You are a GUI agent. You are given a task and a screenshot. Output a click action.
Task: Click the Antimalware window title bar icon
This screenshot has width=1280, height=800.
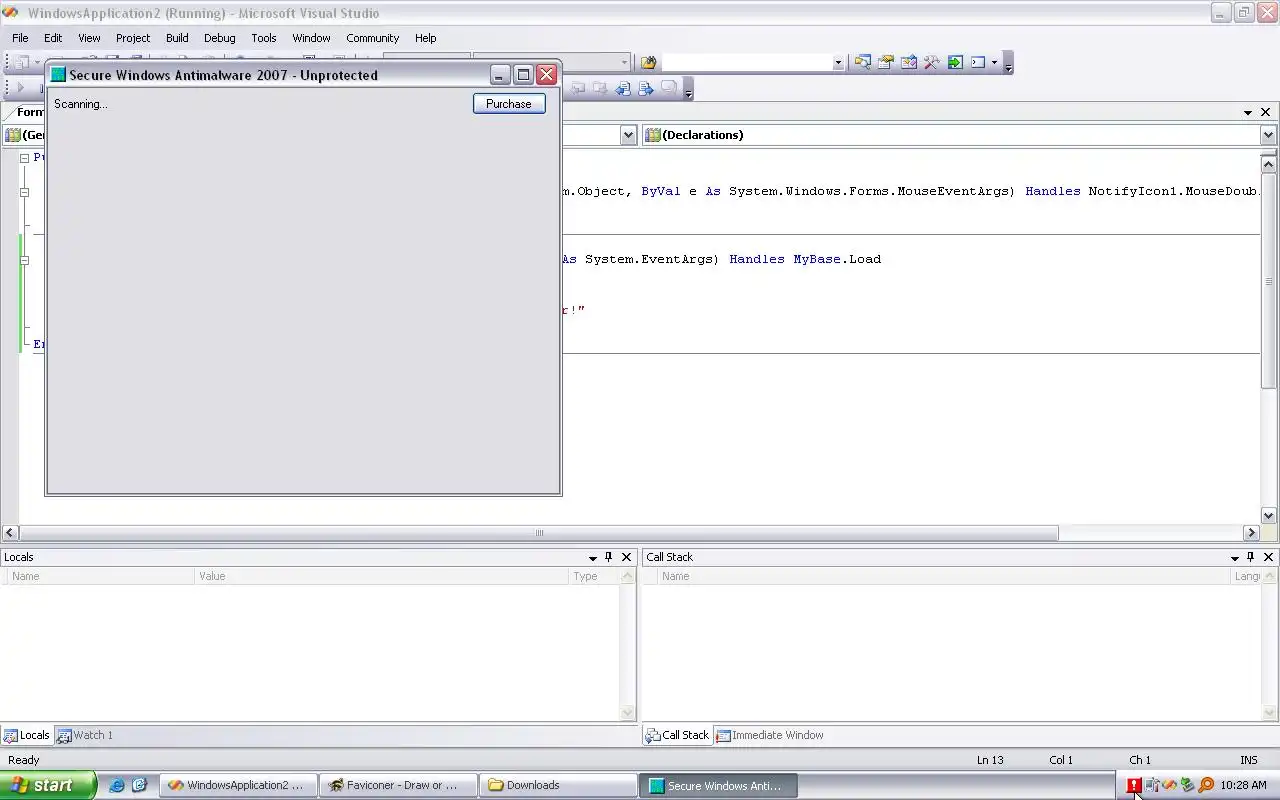point(58,75)
